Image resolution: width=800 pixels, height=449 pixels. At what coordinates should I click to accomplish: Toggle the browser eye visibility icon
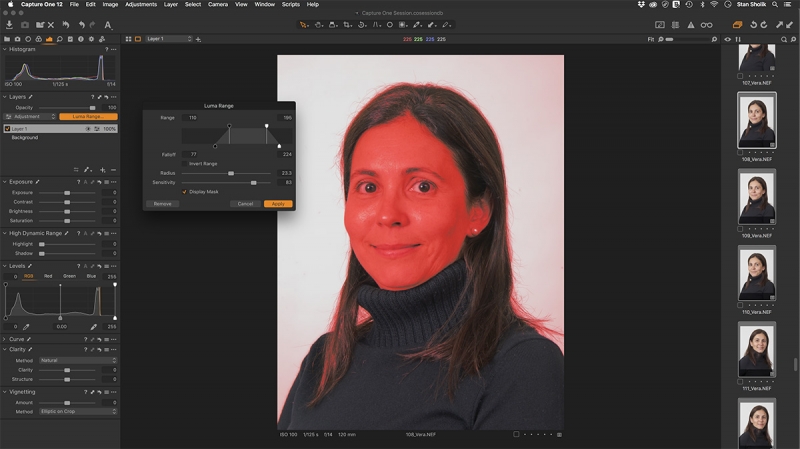coord(728,39)
